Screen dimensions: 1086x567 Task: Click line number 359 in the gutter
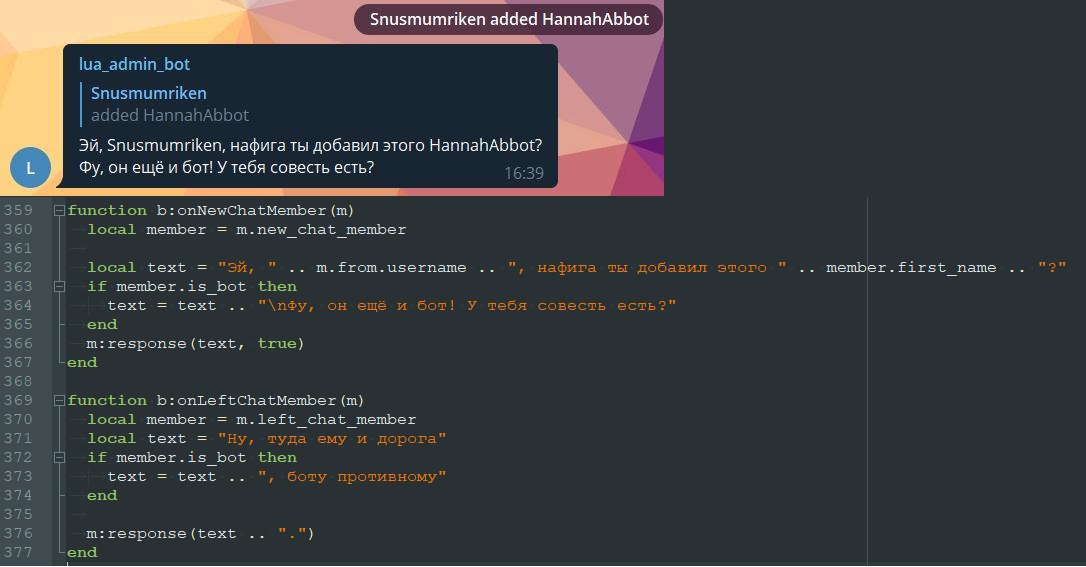(18, 210)
